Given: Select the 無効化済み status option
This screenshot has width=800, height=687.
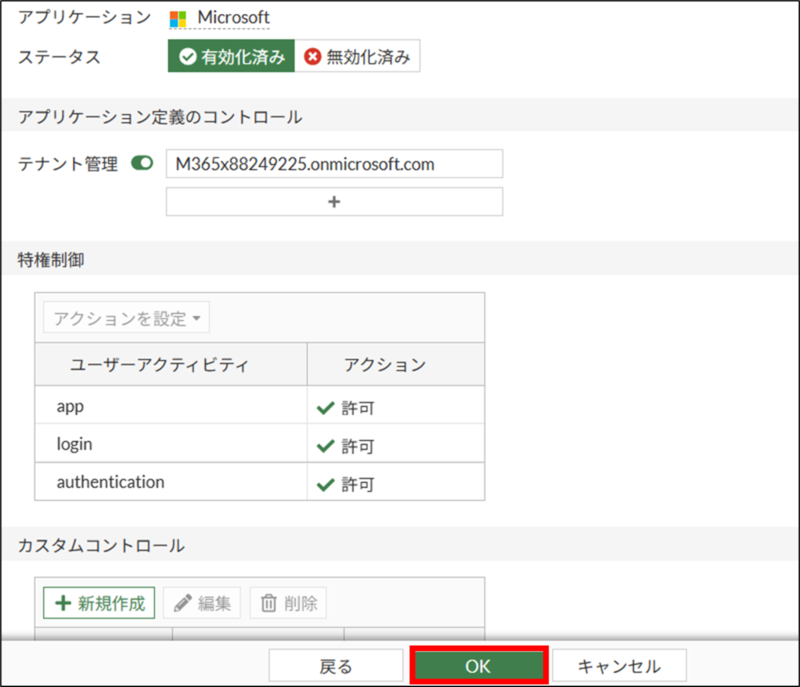Looking at the screenshot, I should (x=357, y=56).
